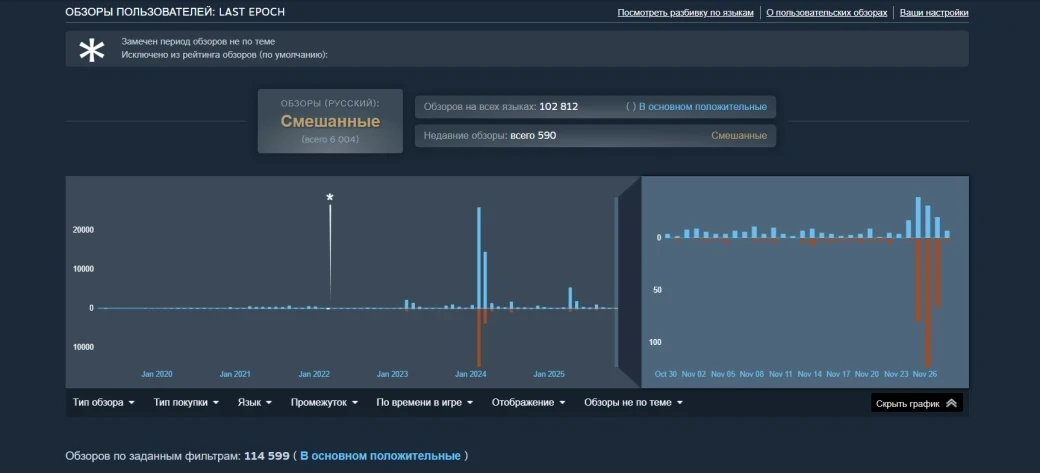
Task: Click the all-languages В основном положительные rating
Action: click(702, 107)
